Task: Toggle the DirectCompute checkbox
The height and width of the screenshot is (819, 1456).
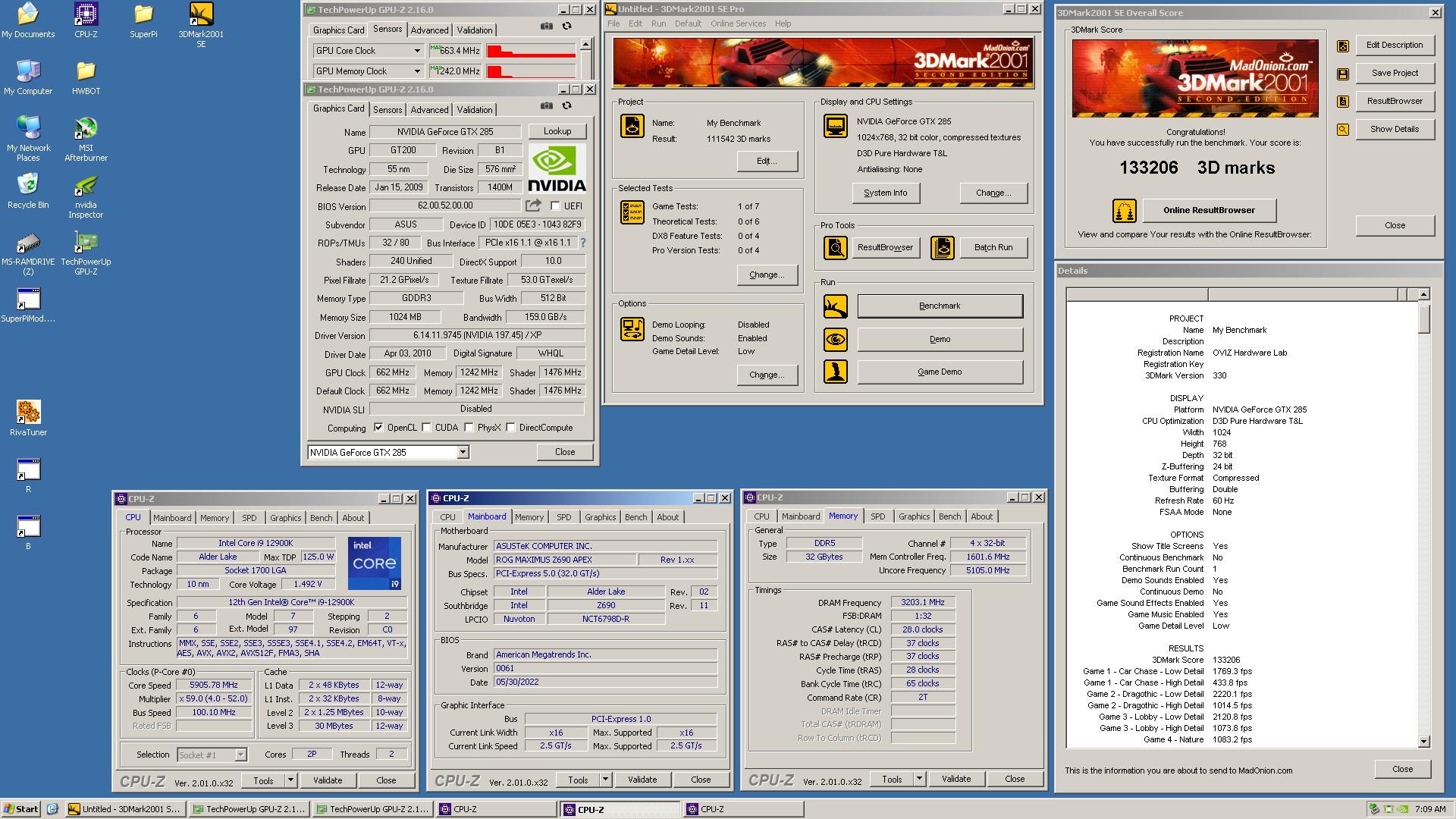Action: point(511,428)
